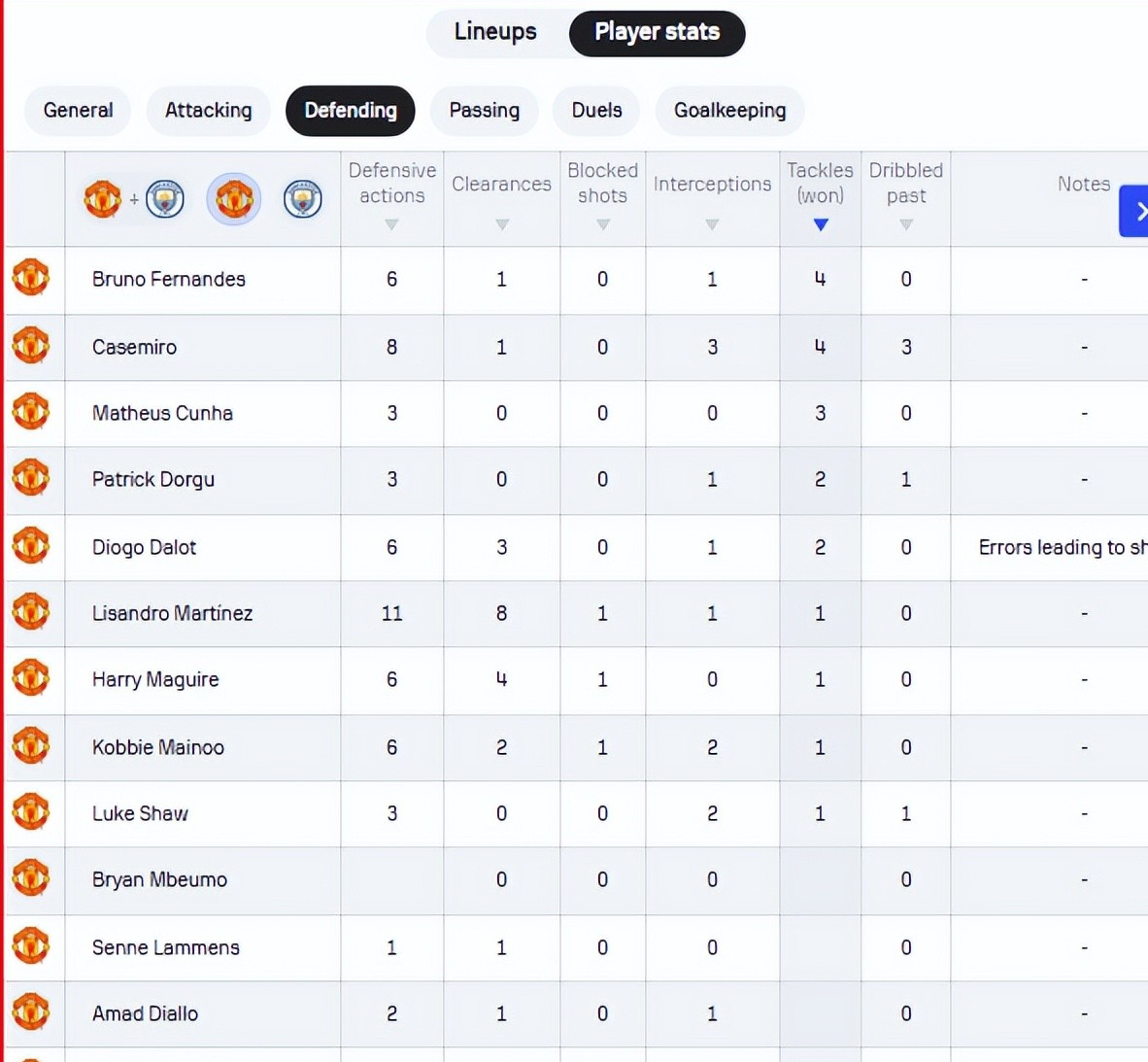Screen dimensions: 1148x1062
Task: Show only Manchester United players filter
Action: click(234, 199)
